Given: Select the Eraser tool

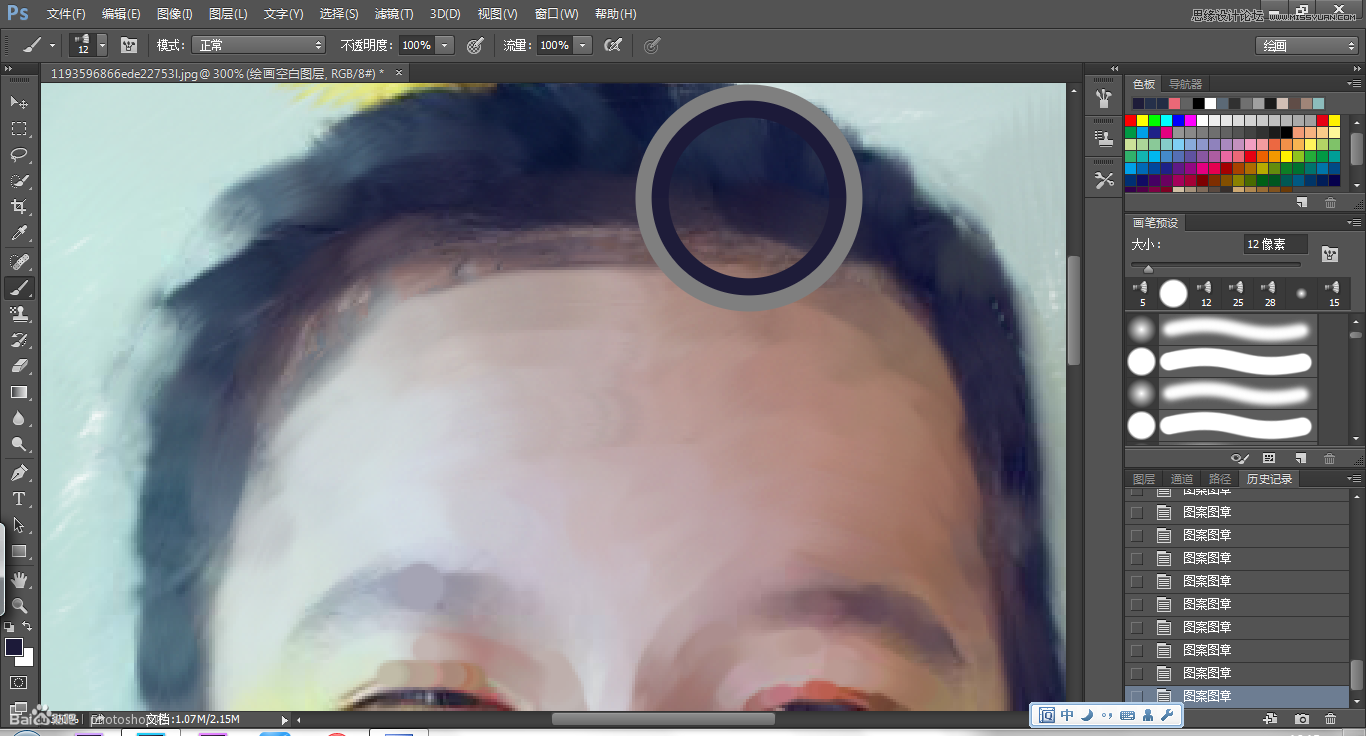Looking at the screenshot, I should [x=20, y=366].
